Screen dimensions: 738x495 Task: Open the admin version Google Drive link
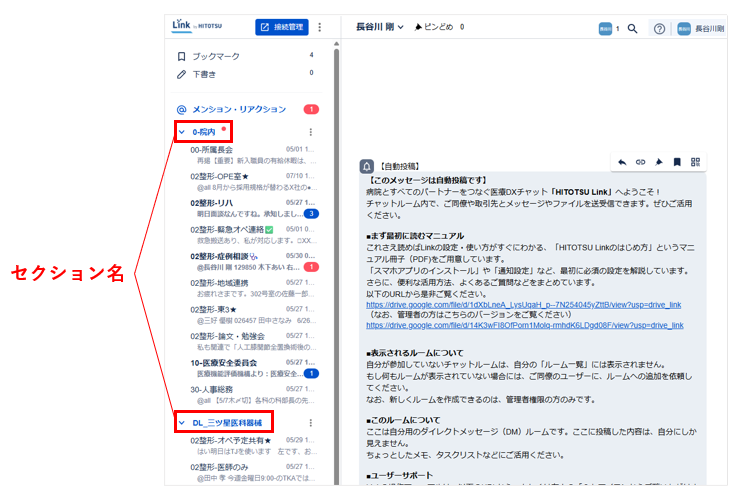click(525, 325)
